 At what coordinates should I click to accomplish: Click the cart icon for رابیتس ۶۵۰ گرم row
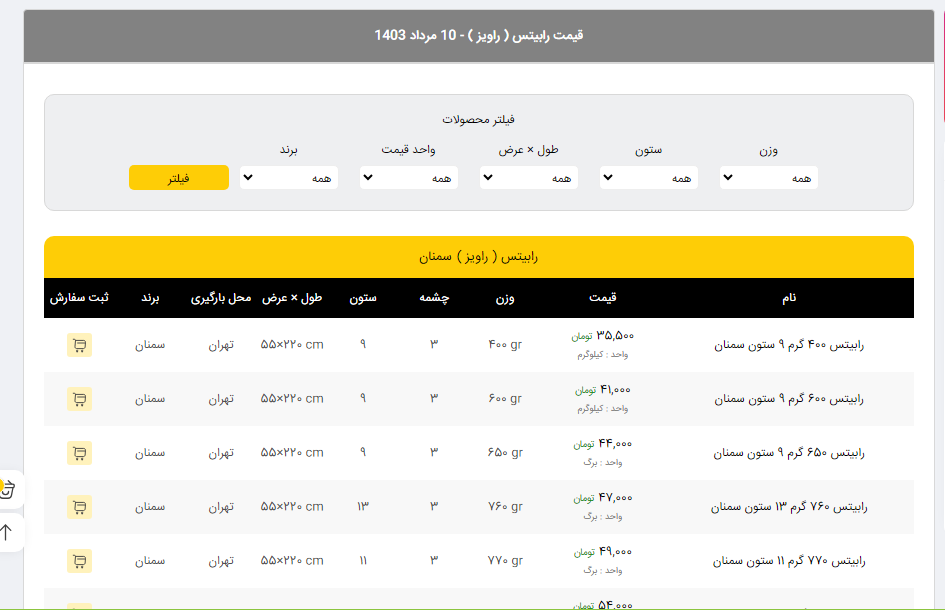(x=79, y=453)
